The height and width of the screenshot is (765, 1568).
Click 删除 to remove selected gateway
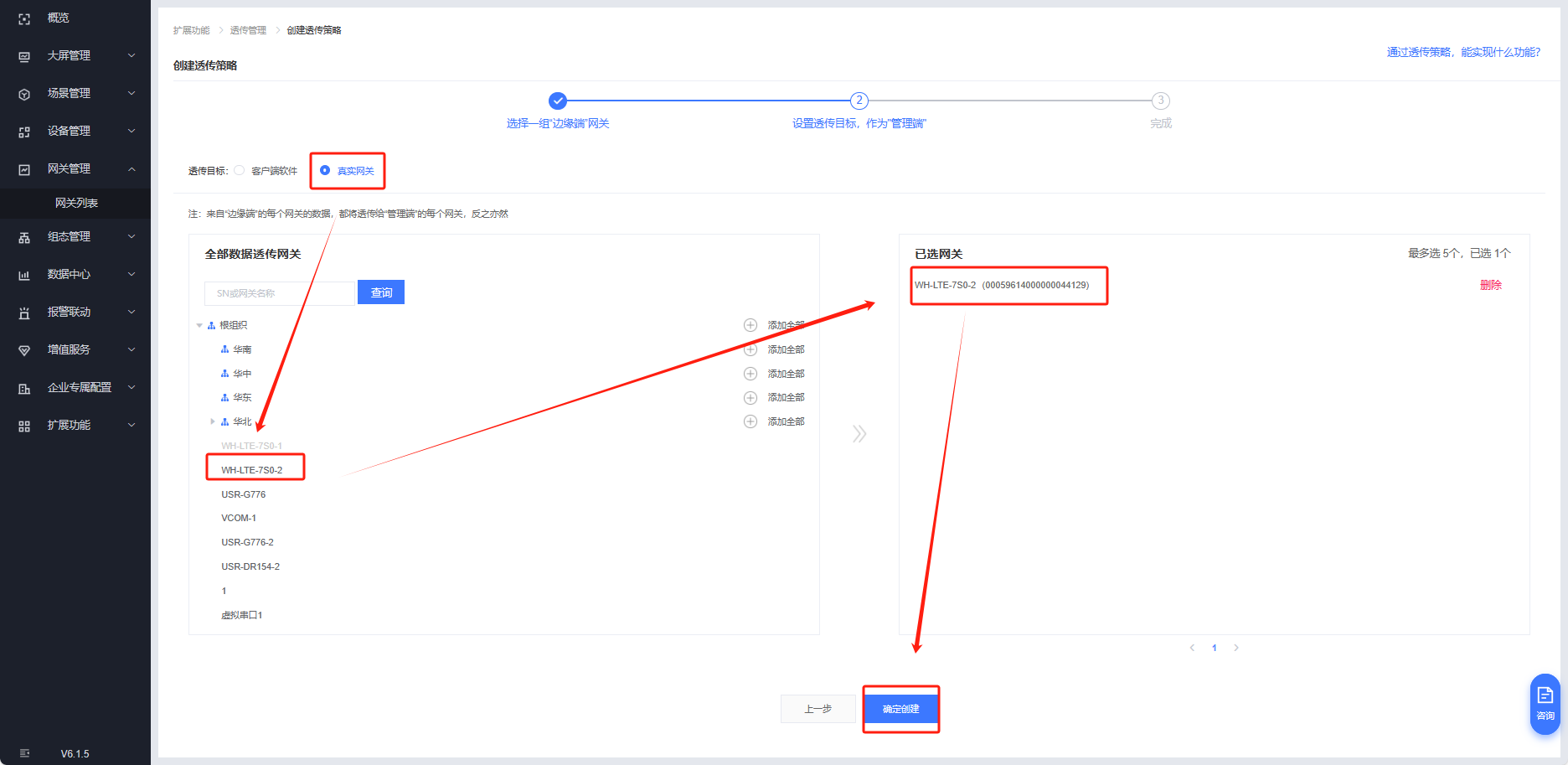[x=1490, y=285]
